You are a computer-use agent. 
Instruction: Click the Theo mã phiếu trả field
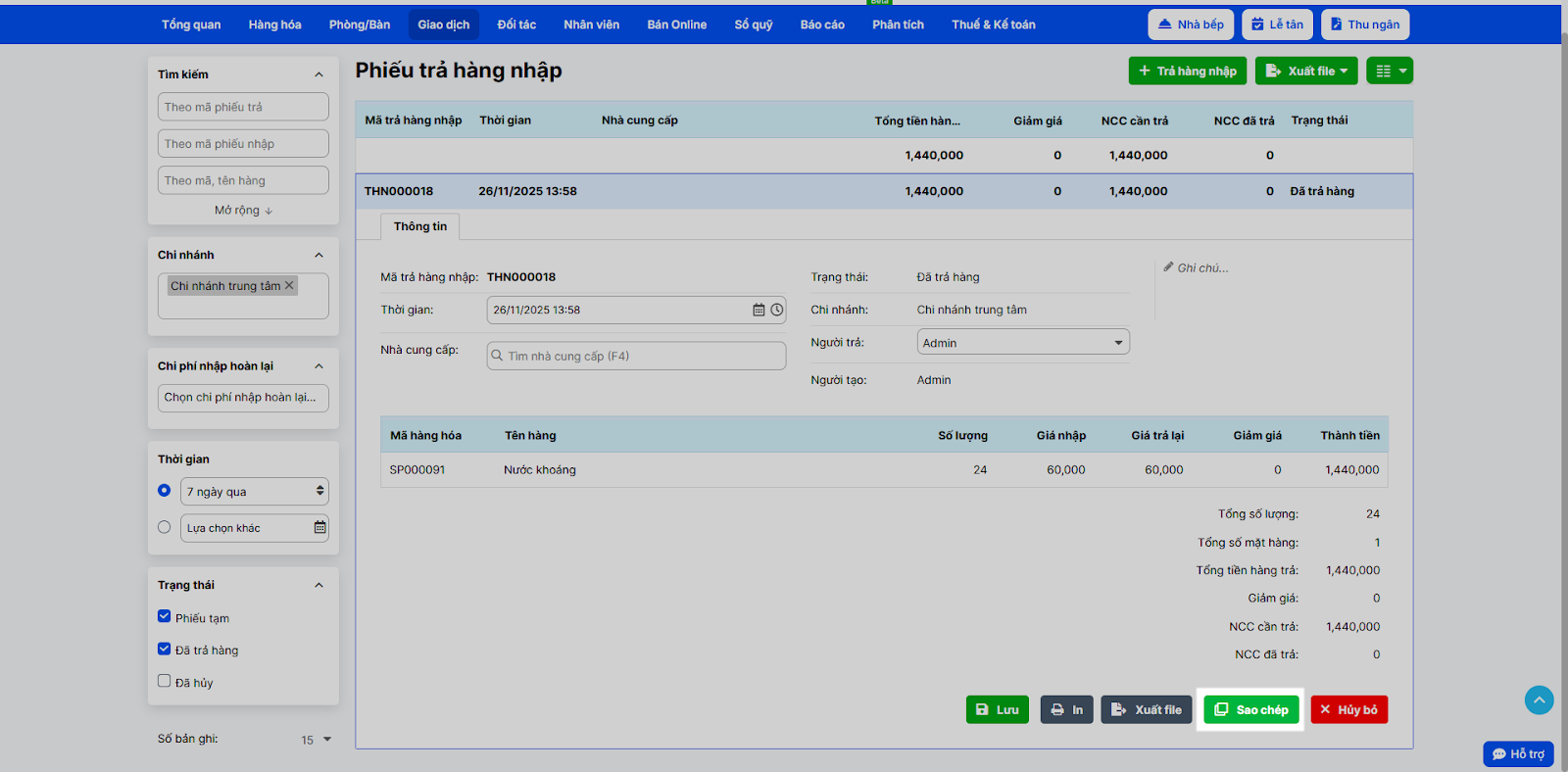coord(243,107)
